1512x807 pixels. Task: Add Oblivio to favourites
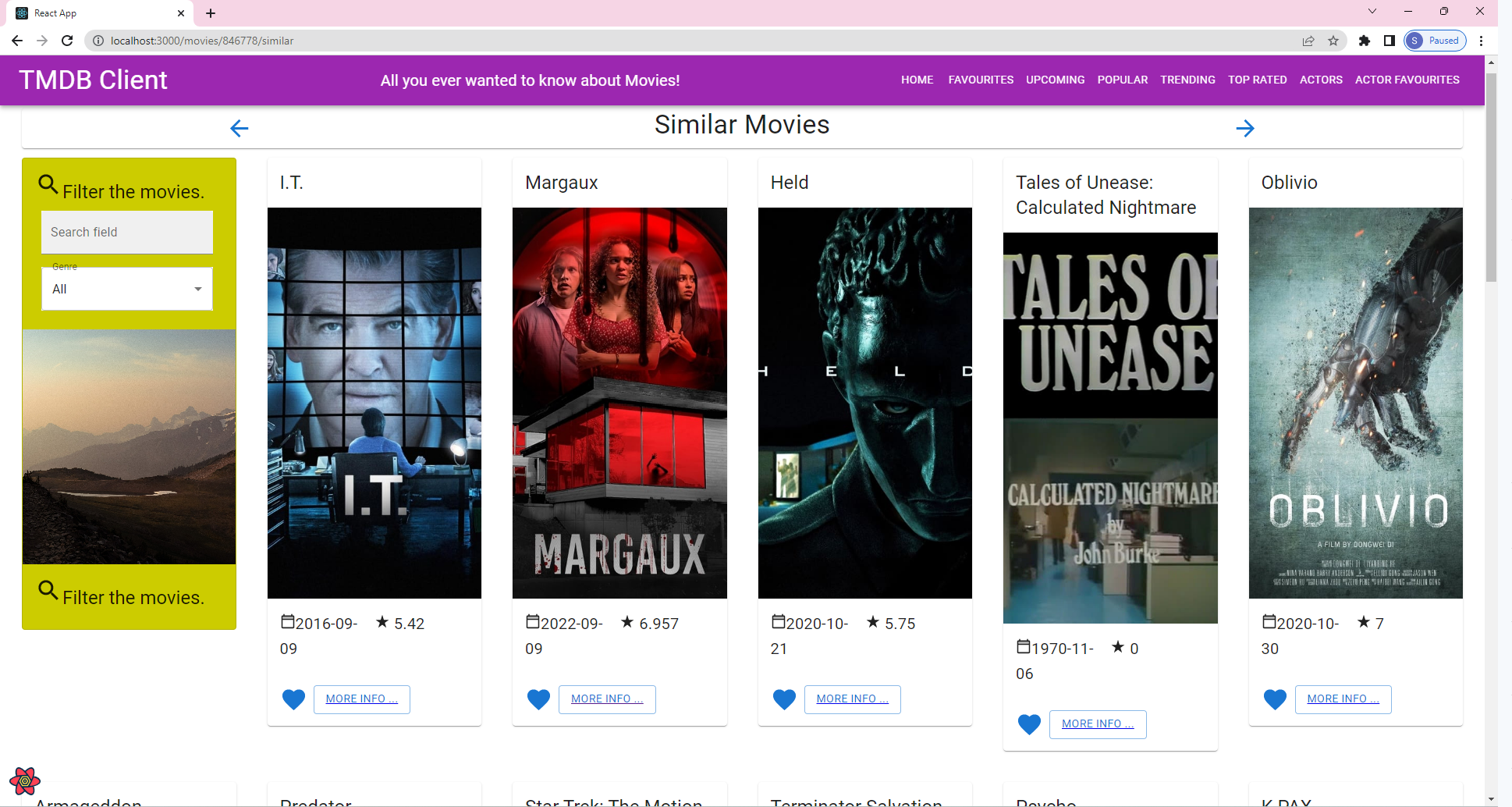(x=1275, y=699)
